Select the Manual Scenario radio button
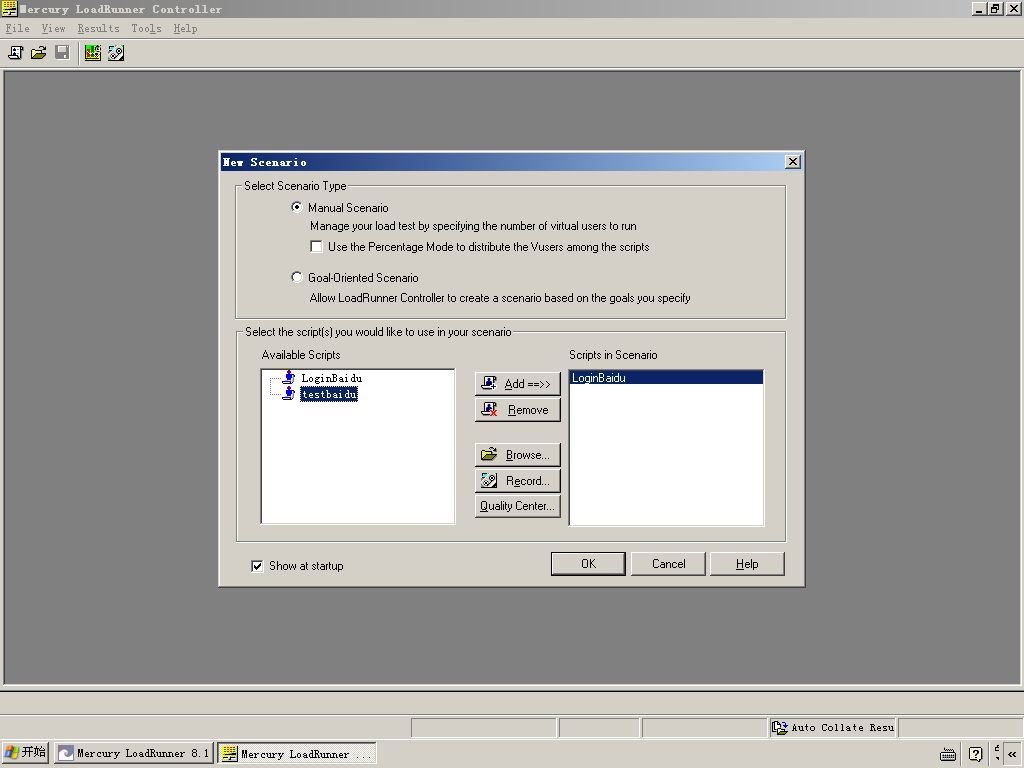 click(x=296, y=207)
